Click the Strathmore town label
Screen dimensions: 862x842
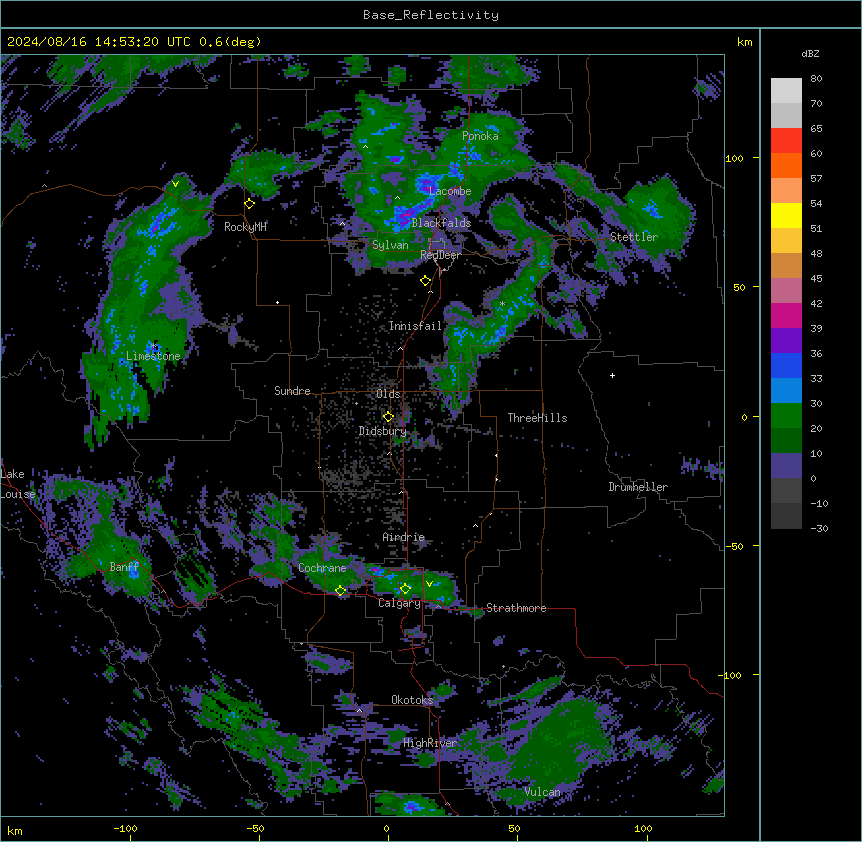point(516,608)
